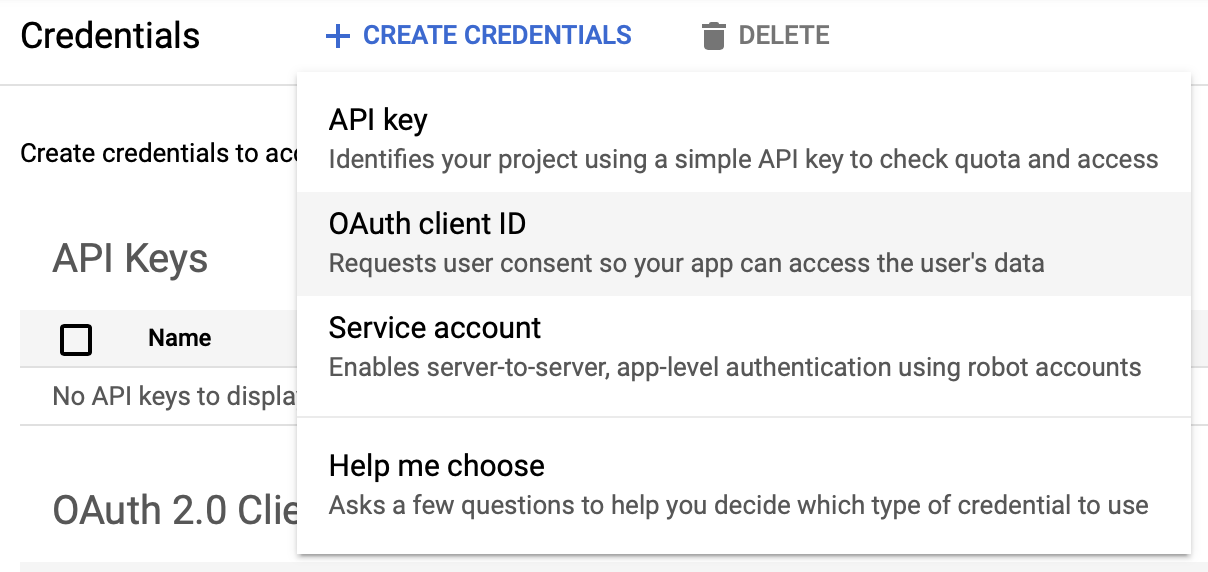This screenshot has height=572, width=1208.
Task: Tick the select-all checkbox in API Keys table
Action: (x=76, y=339)
